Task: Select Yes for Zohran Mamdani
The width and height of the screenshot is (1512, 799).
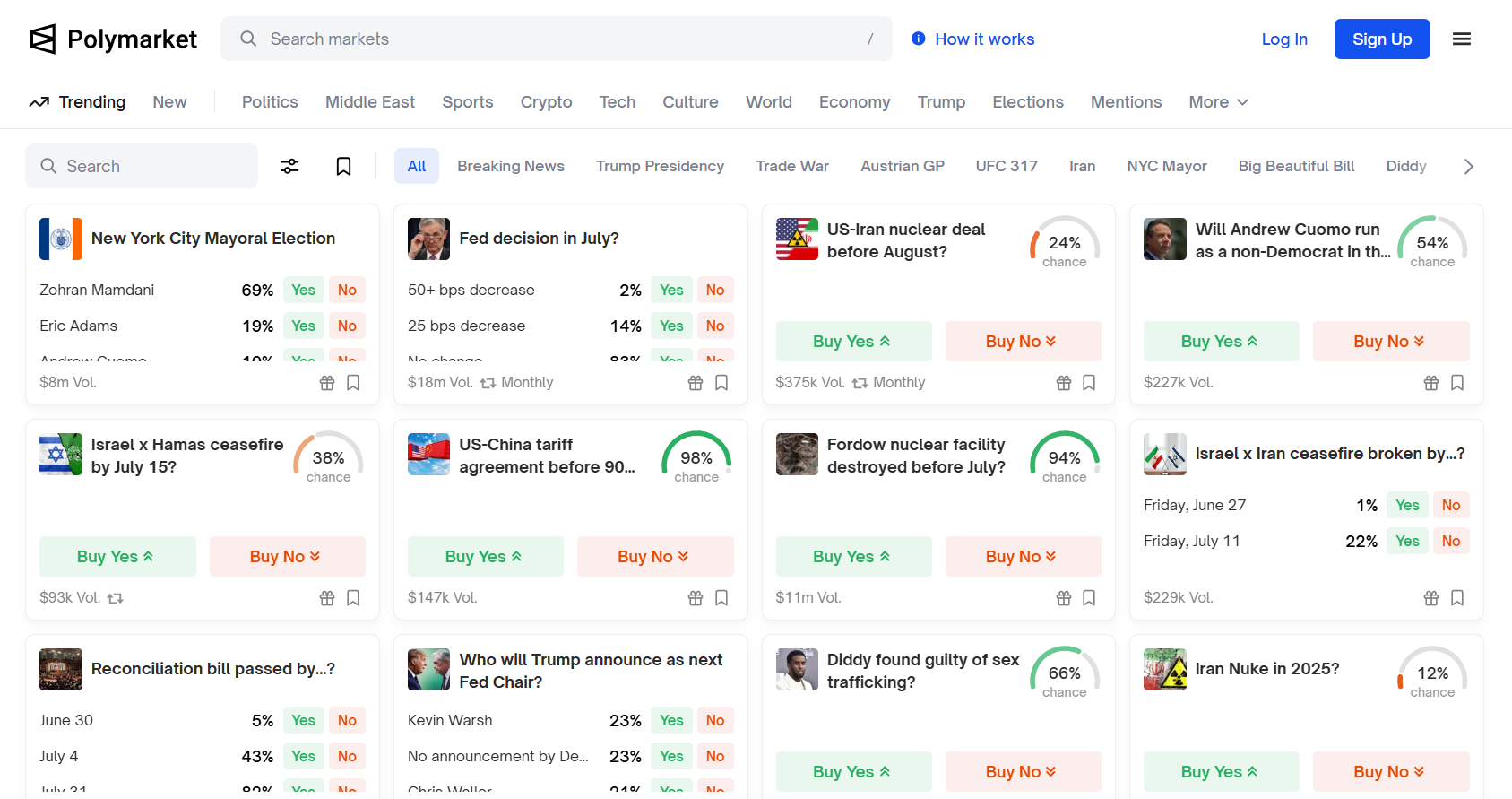Action: click(303, 290)
